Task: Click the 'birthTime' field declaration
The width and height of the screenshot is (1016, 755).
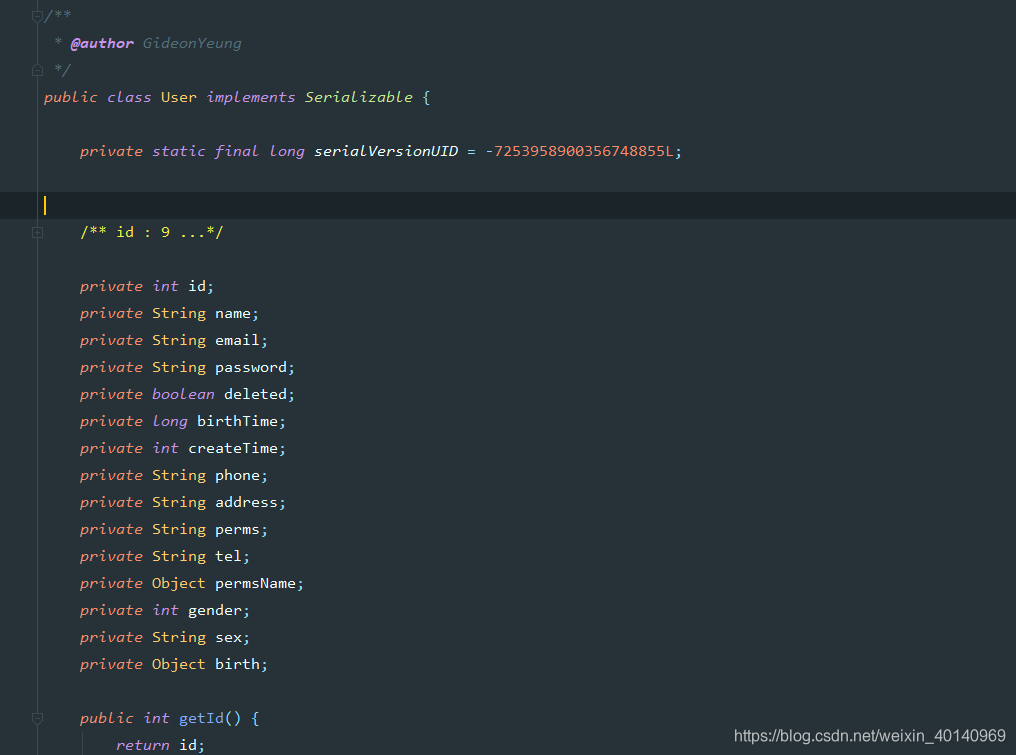Action: (238, 420)
